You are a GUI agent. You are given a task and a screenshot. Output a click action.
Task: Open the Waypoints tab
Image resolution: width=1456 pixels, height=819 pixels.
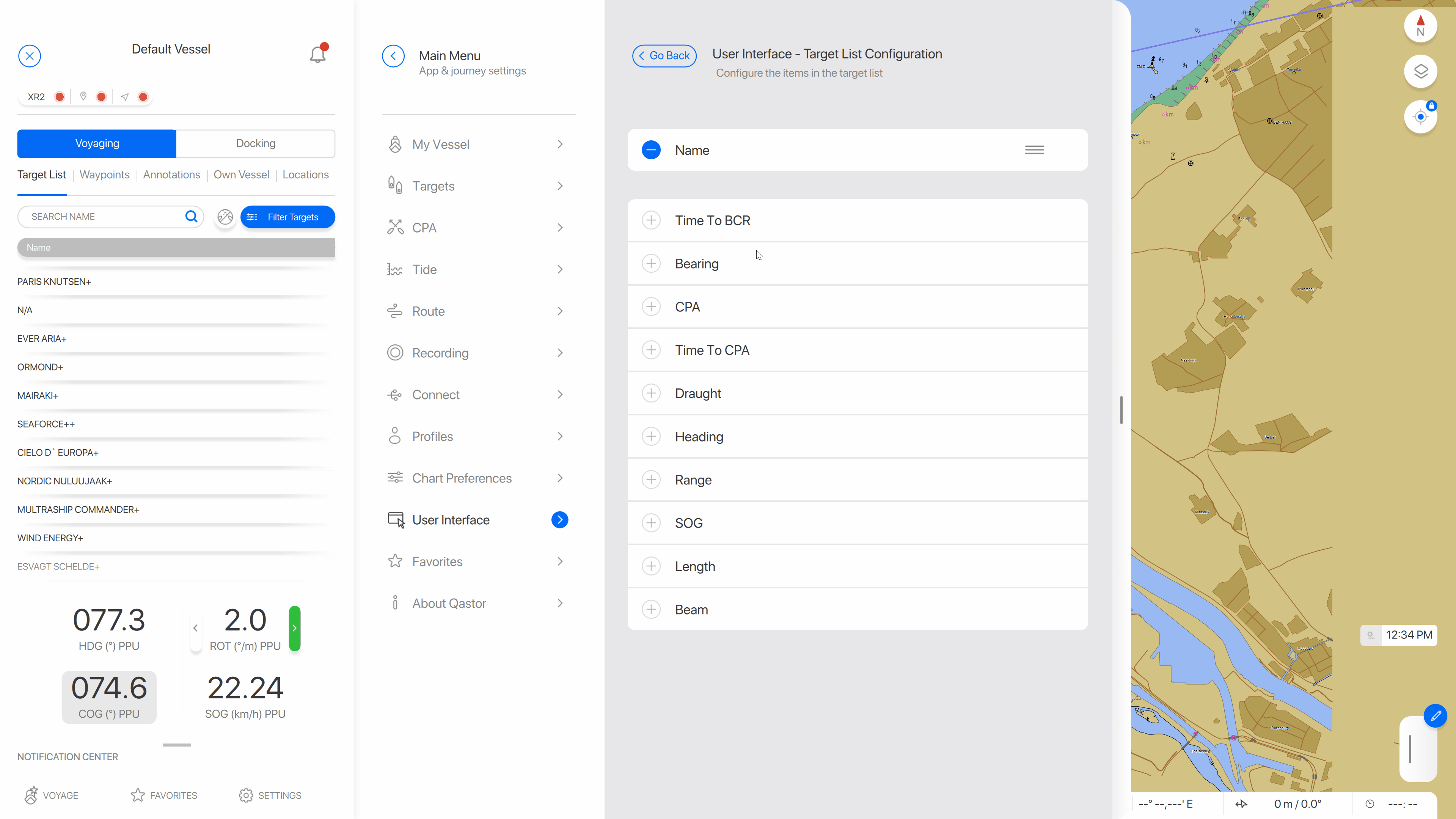(104, 174)
